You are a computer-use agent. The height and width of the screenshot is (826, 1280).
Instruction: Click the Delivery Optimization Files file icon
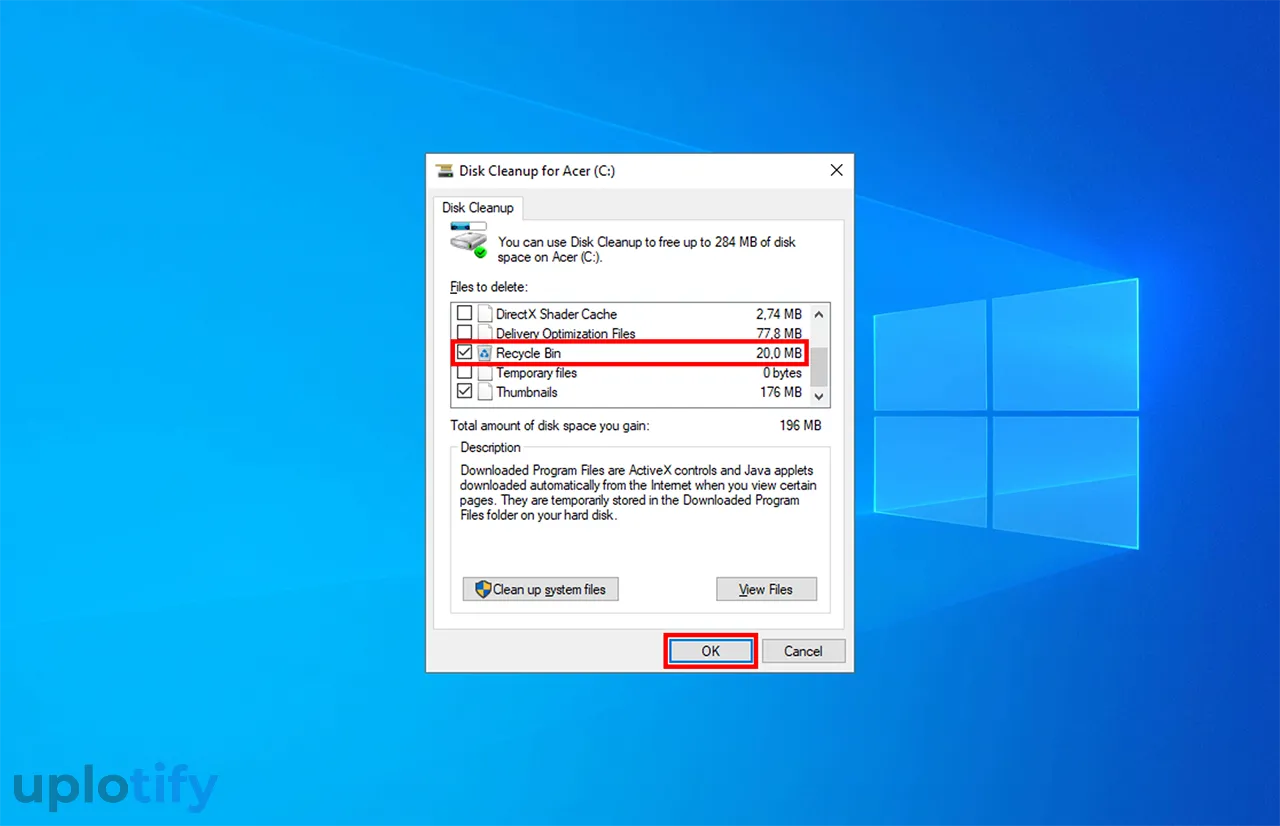click(485, 333)
